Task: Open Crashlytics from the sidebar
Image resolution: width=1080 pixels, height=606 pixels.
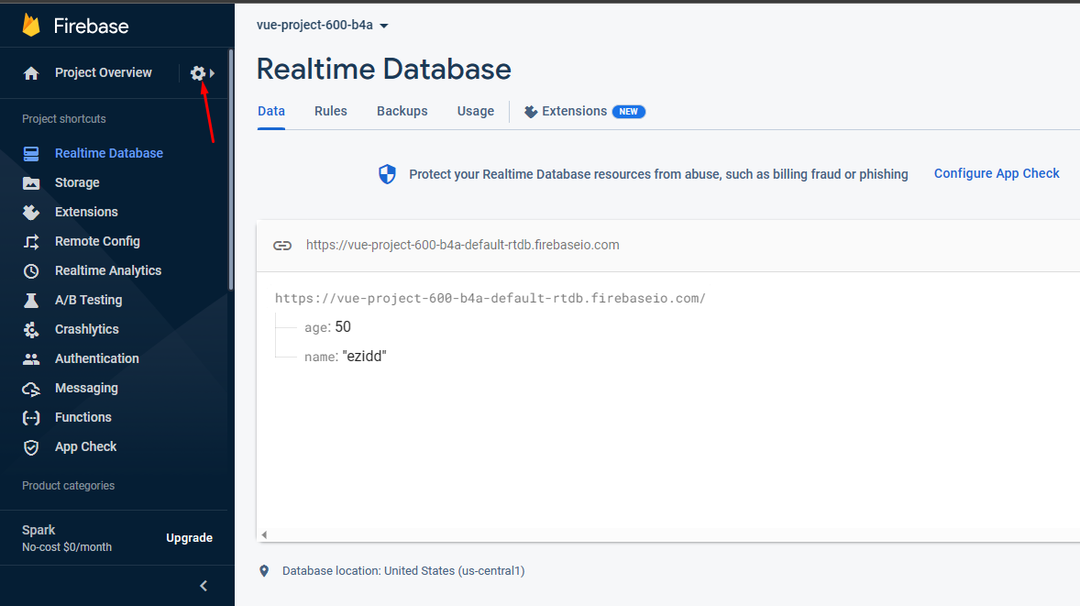Action: coord(33,329)
